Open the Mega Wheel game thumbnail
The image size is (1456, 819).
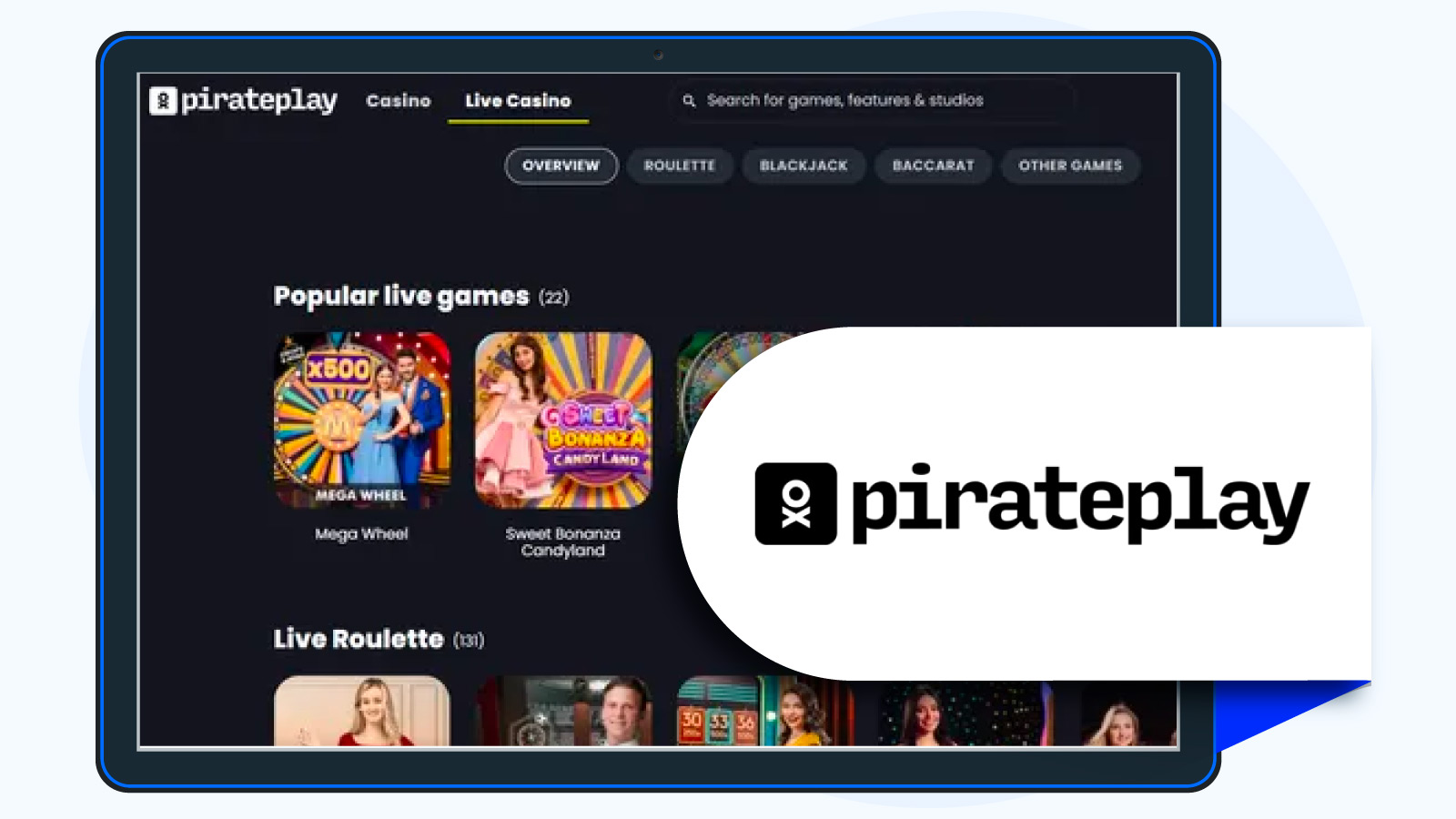tap(362, 420)
